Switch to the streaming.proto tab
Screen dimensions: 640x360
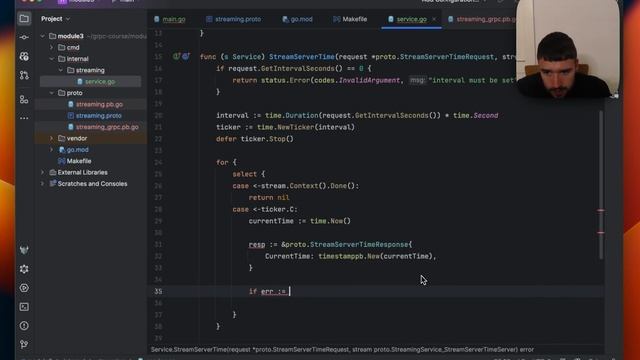(233, 19)
